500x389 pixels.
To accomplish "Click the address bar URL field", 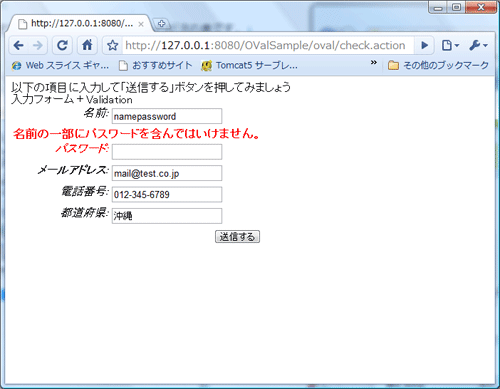I will tap(268, 45).
